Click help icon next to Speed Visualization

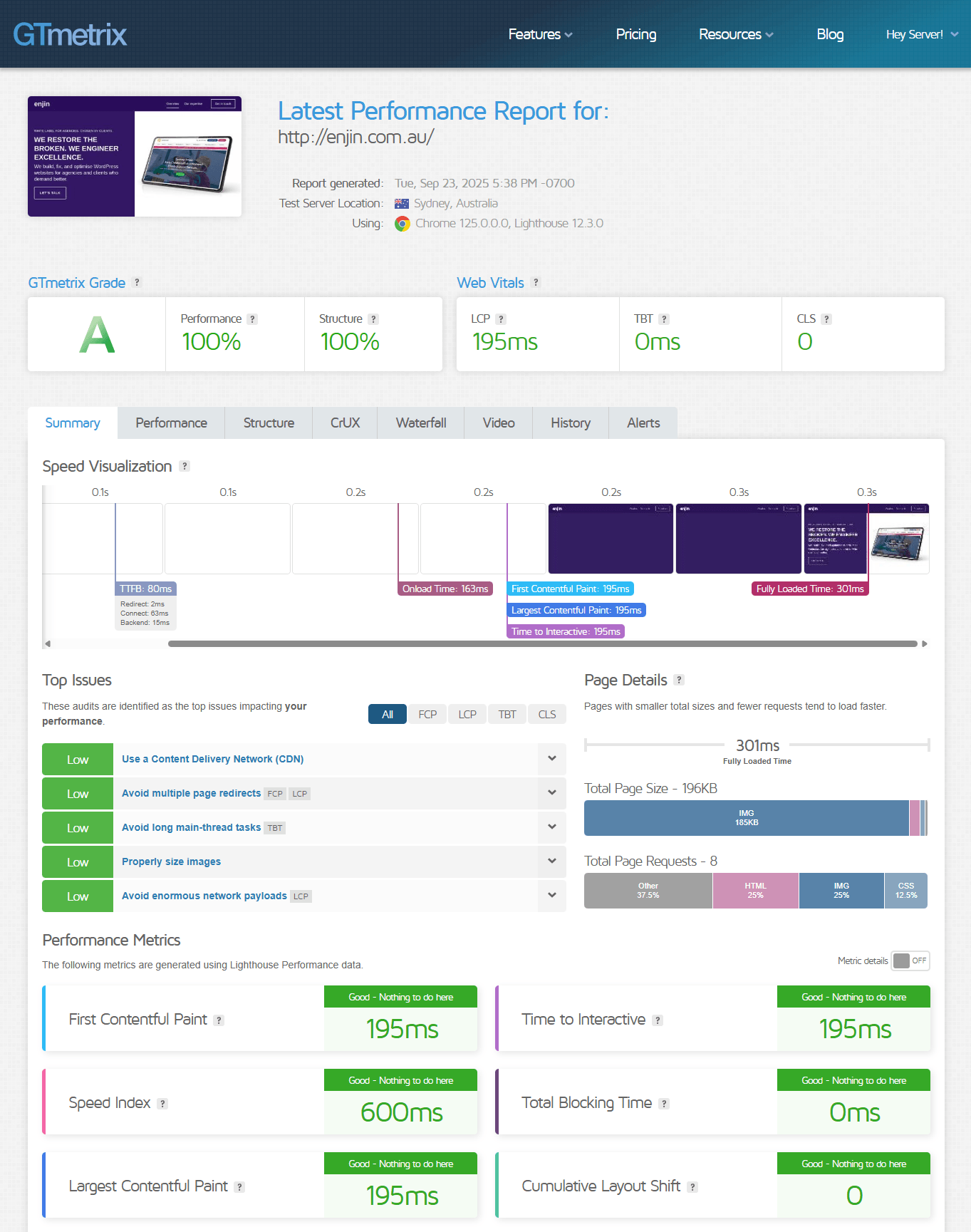point(185,466)
